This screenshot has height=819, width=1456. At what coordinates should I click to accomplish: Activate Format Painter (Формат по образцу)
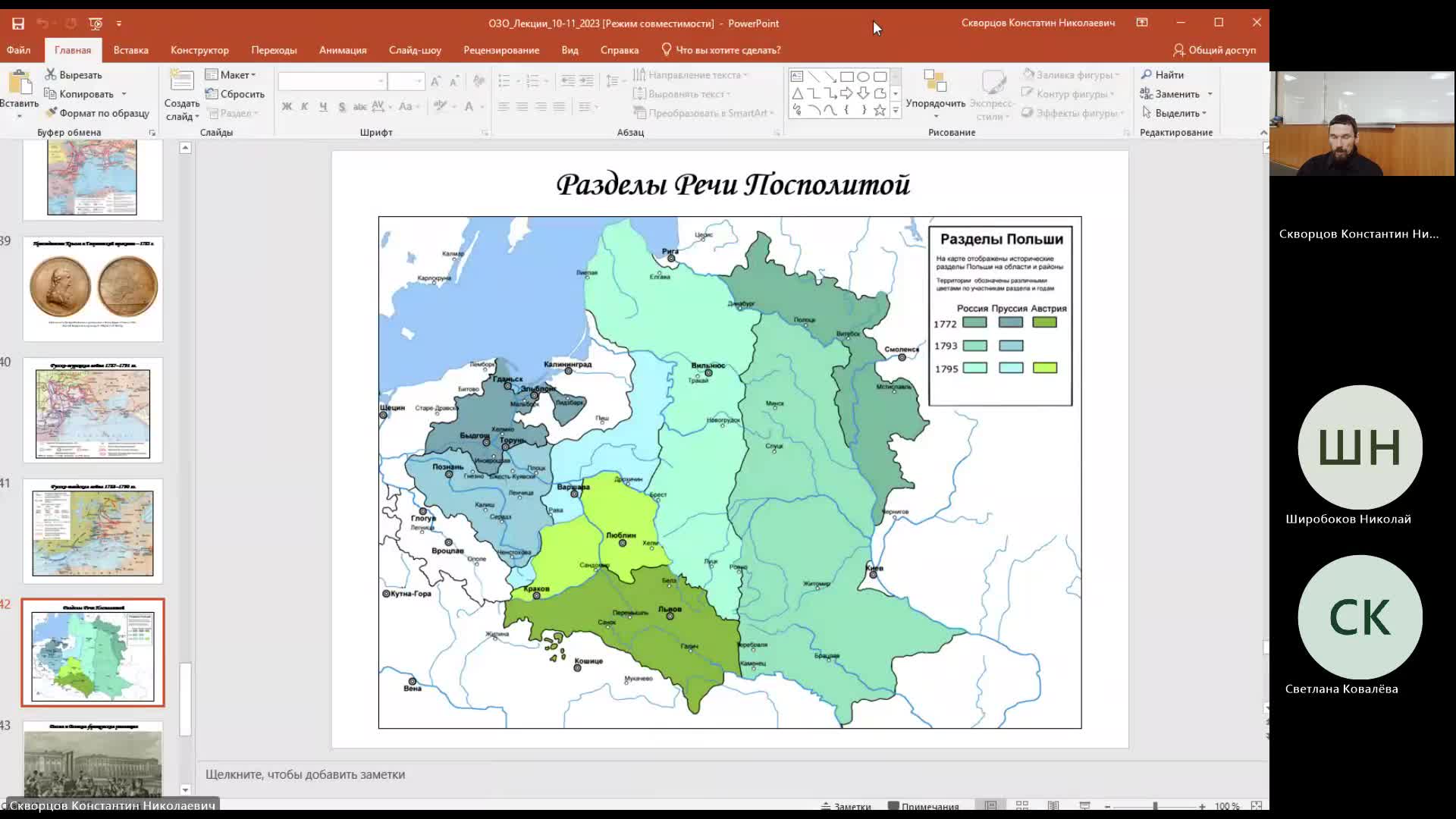97,113
